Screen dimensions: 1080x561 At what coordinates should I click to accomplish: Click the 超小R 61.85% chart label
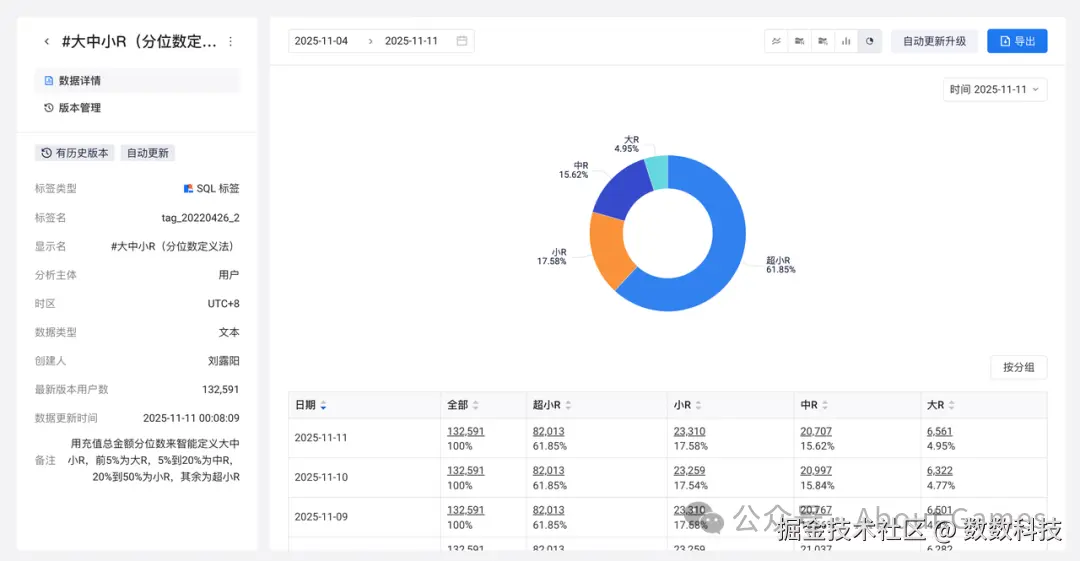coord(780,265)
